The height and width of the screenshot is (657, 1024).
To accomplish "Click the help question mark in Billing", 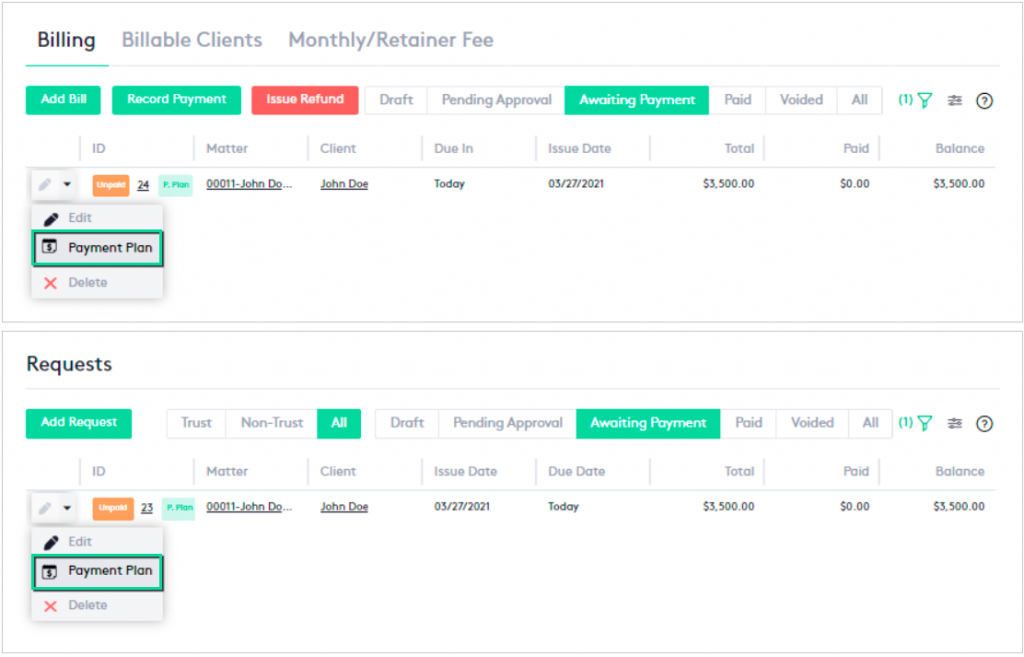I will click(x=984, y=101).
